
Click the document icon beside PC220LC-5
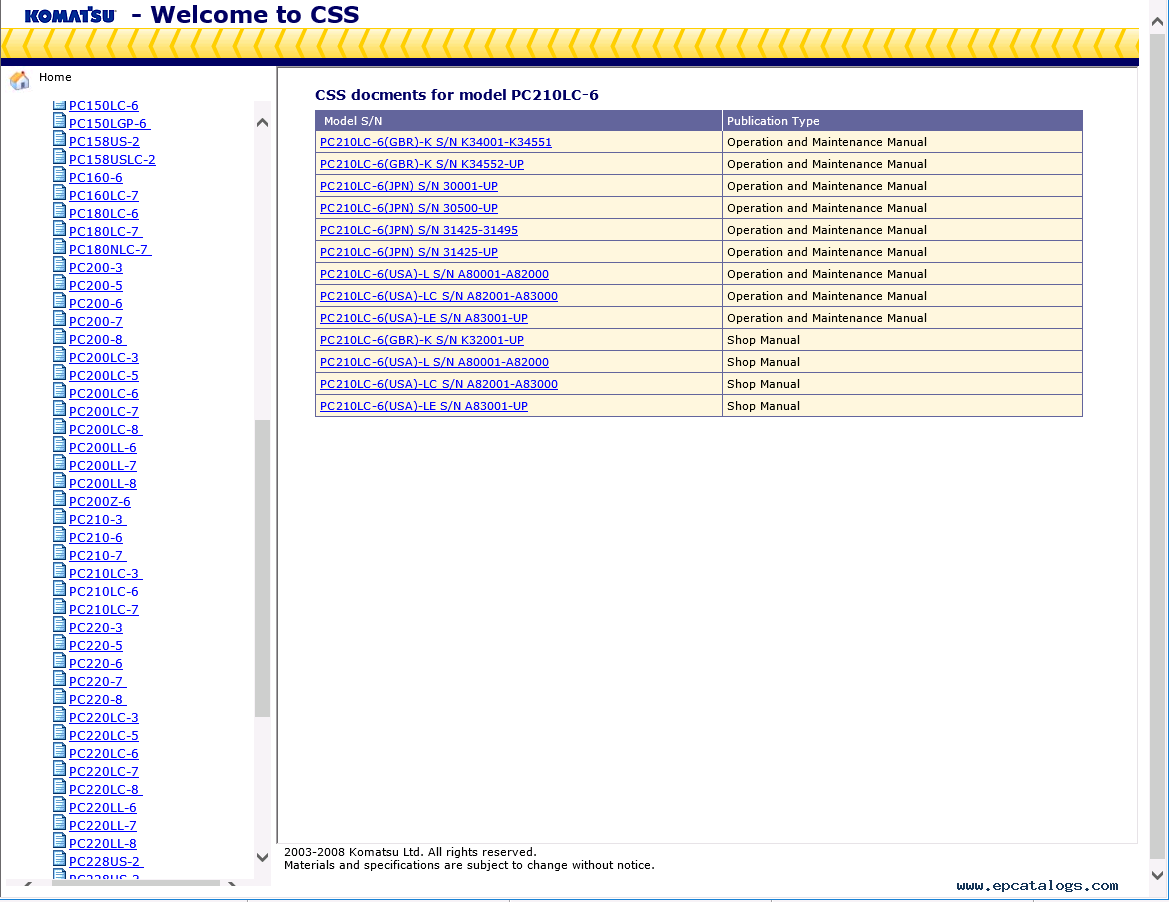(60, 733)
